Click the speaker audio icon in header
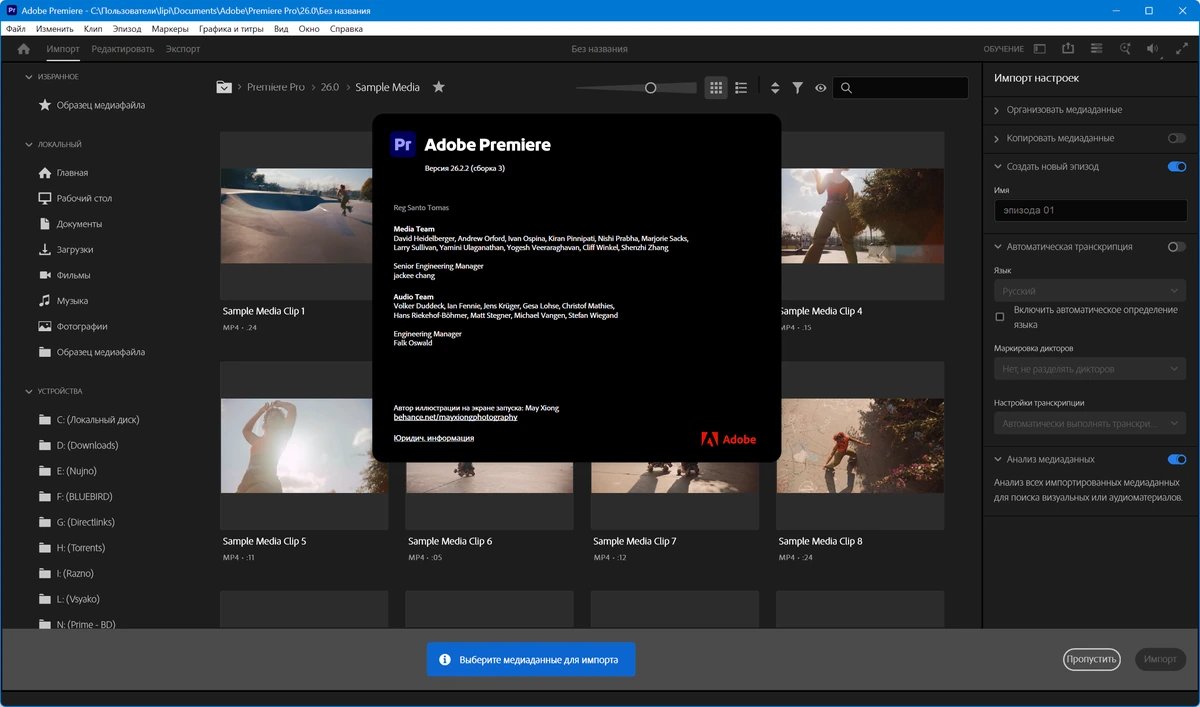1200x707 pixels. [x=1154, y=48]
